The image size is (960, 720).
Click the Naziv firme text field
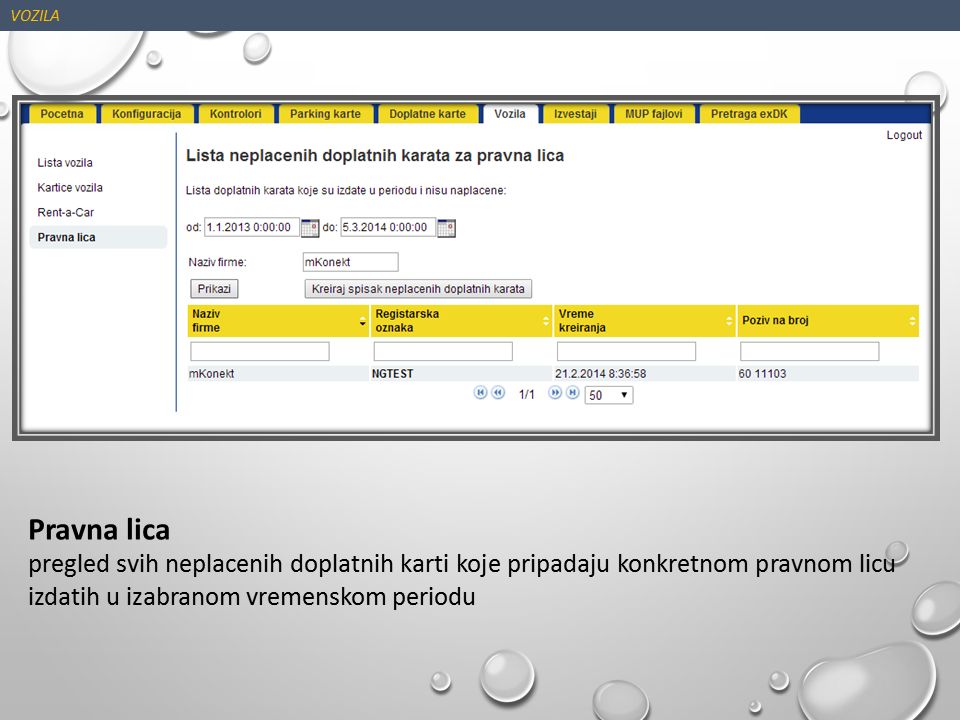point(350,262)
